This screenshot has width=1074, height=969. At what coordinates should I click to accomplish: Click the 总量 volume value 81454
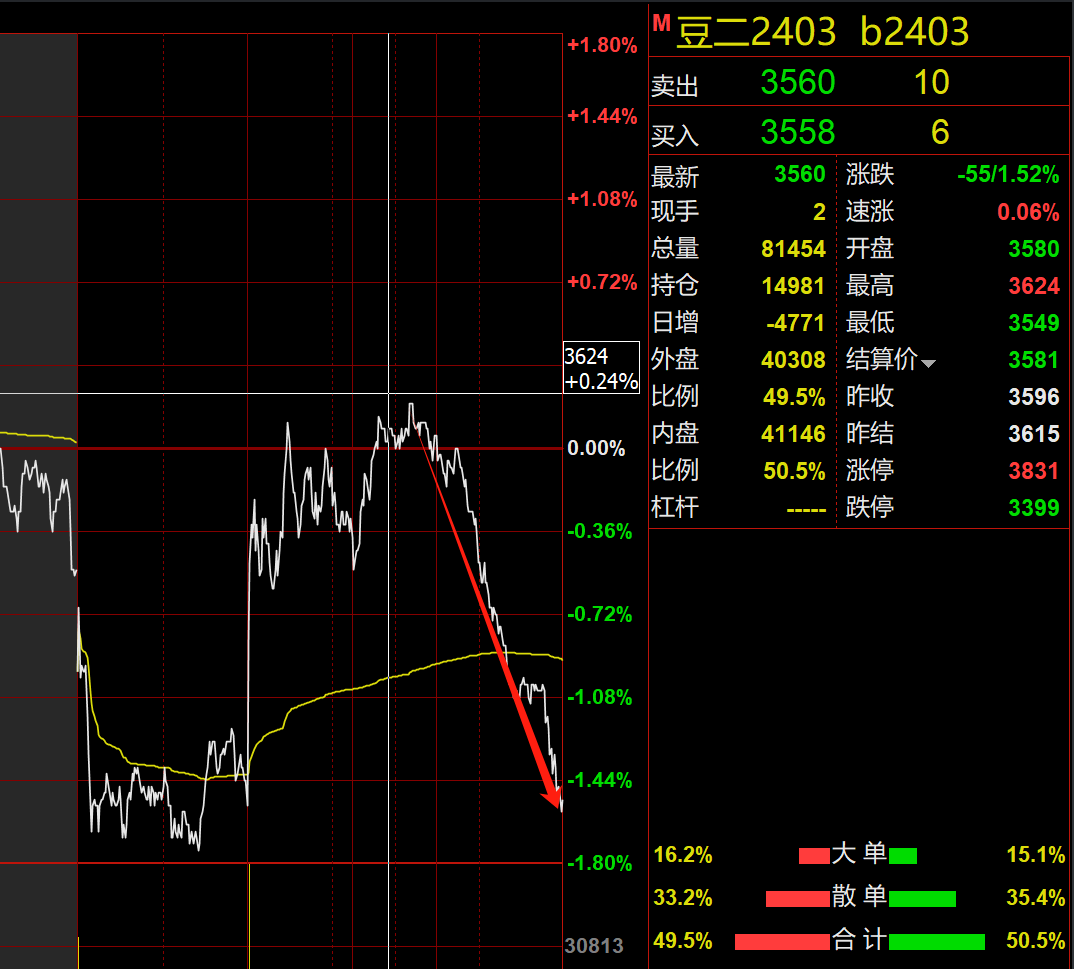[x=793, y=249]
